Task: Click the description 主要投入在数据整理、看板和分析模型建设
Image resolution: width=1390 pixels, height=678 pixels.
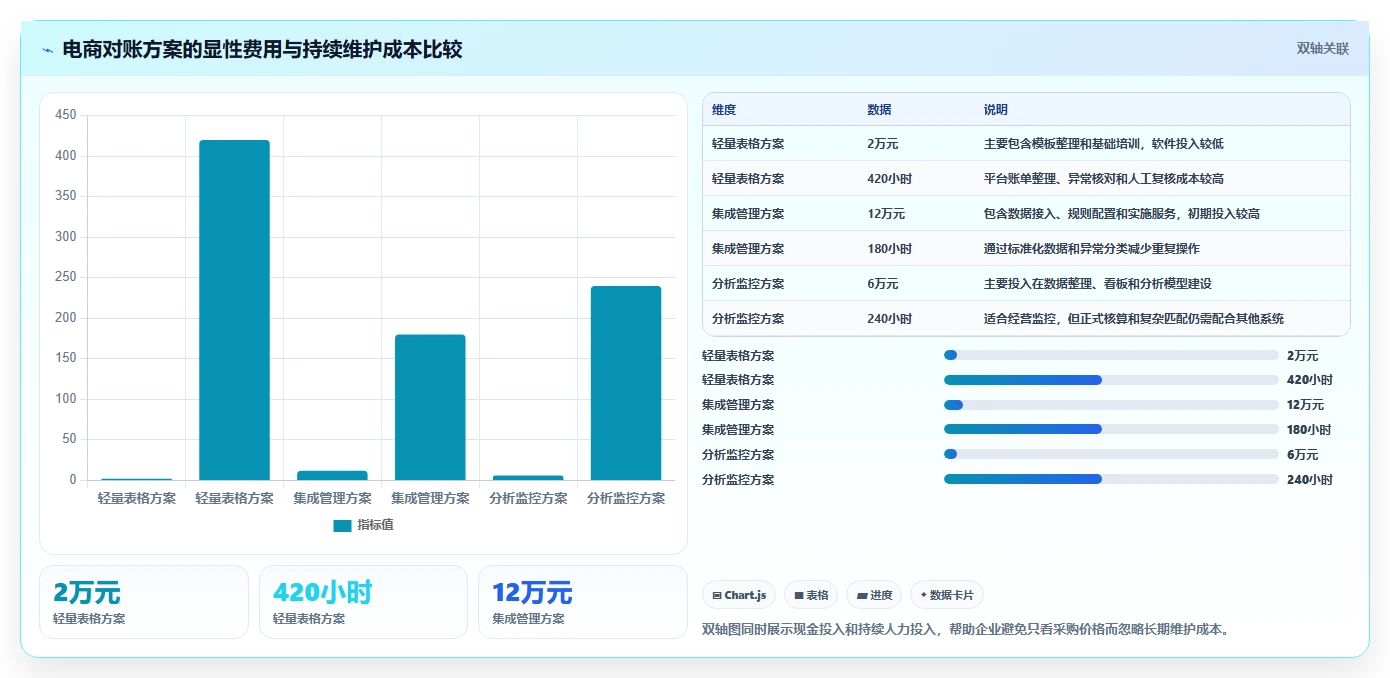Action: [x=1098, y=284]
